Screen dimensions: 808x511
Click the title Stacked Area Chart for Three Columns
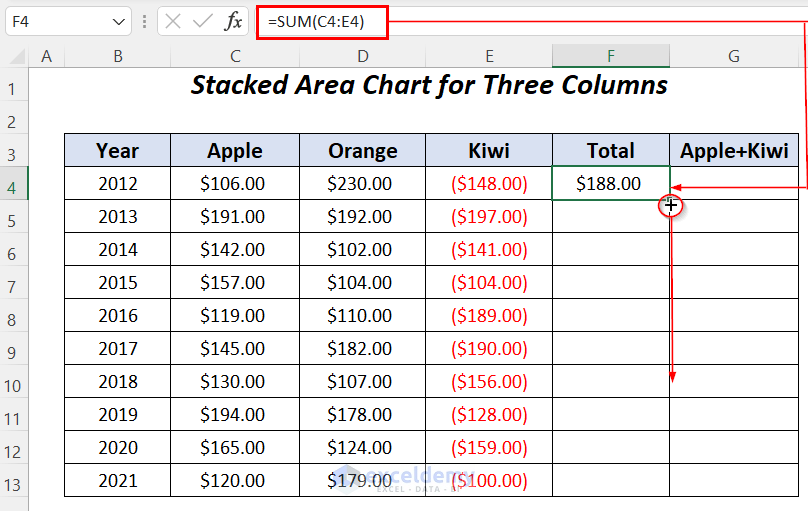[x=429, y=86]
